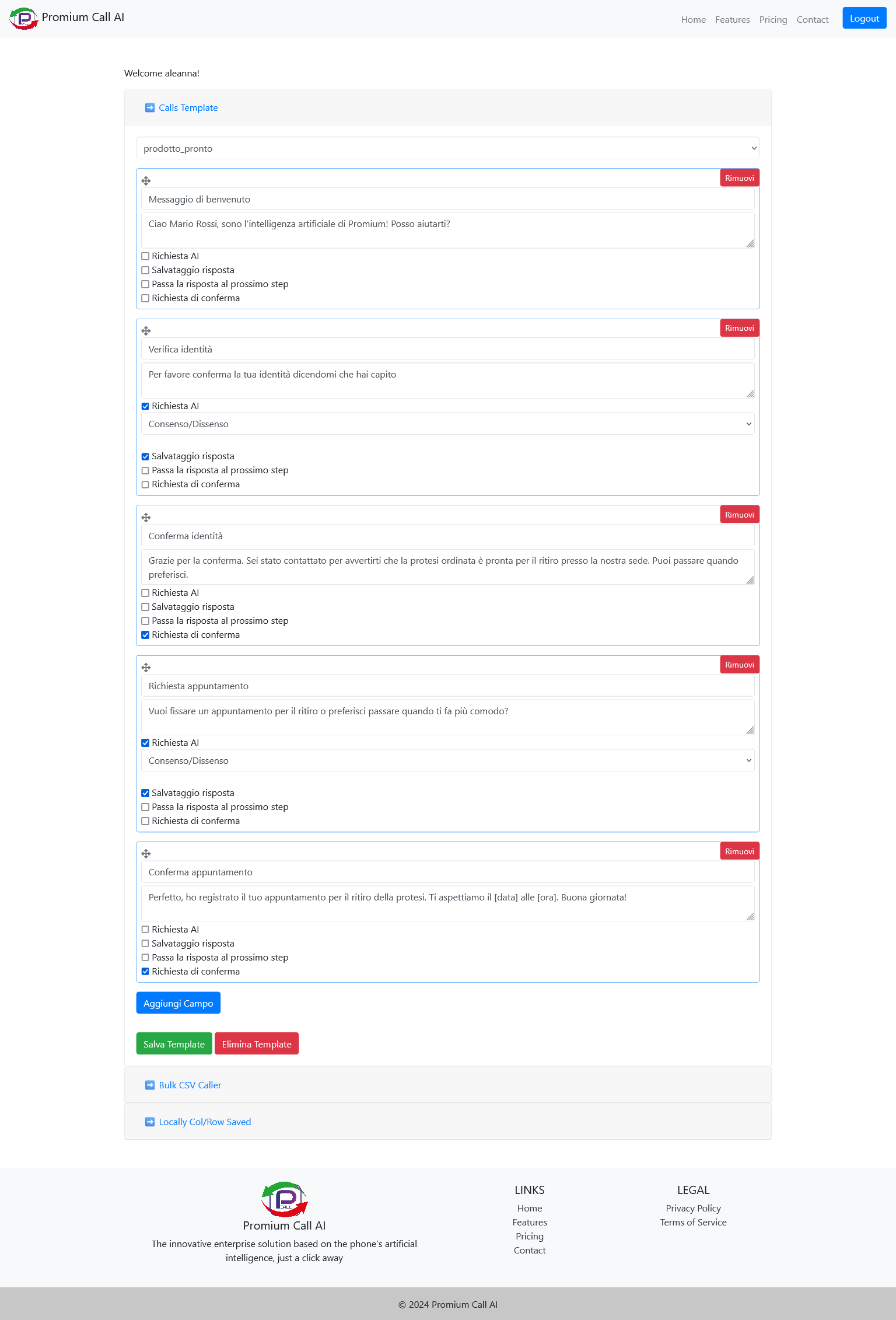
Task: Click the drag handle on Messaggio di benvenuto block
Action: (x=146, y=181)
